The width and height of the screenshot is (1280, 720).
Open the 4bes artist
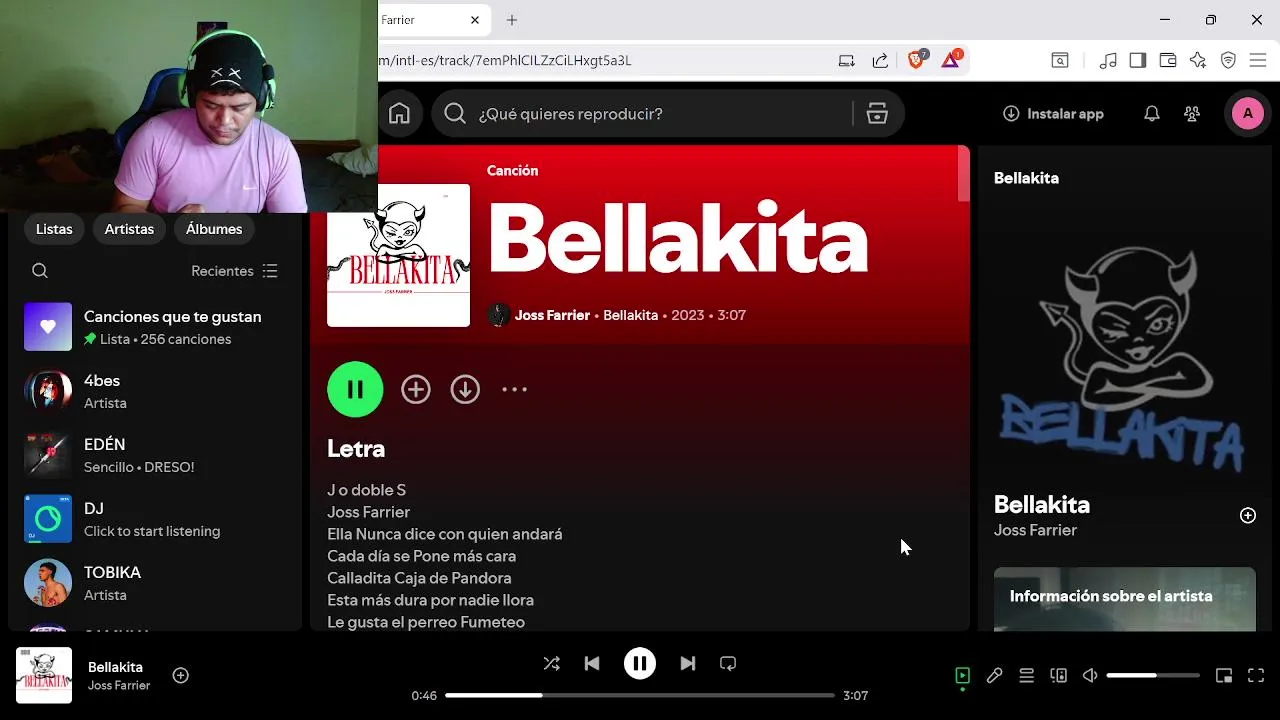(x=155, y=391)
